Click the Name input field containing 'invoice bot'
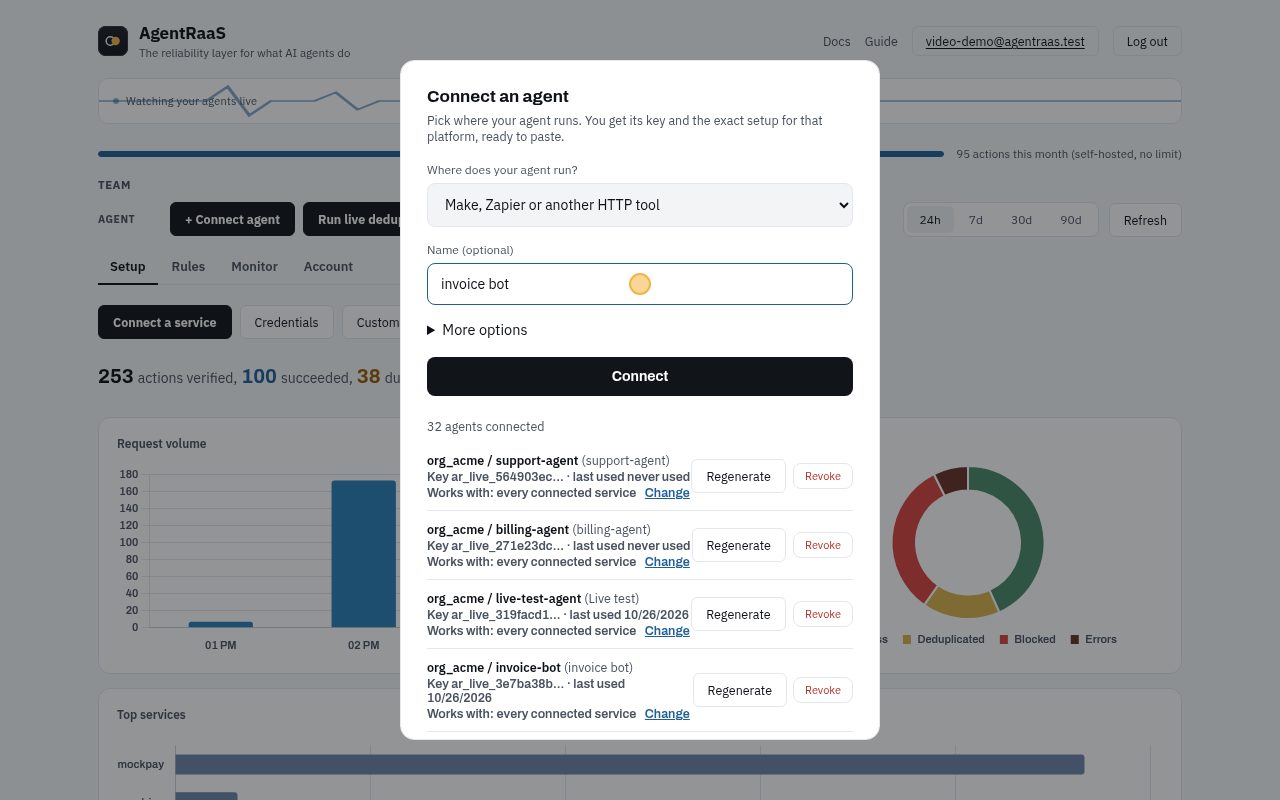This screenshot has width=1280, height=800. [640, 284]
